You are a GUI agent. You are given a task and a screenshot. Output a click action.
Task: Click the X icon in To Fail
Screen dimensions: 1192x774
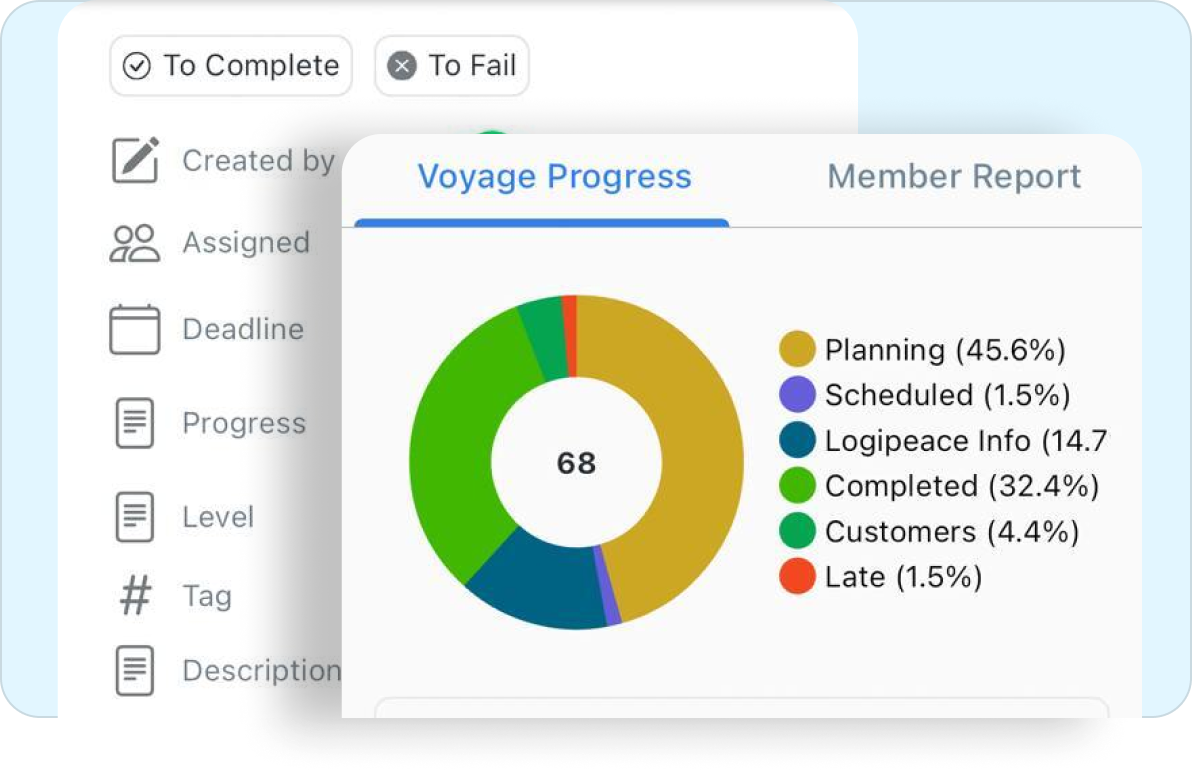[x=401, y=66]
